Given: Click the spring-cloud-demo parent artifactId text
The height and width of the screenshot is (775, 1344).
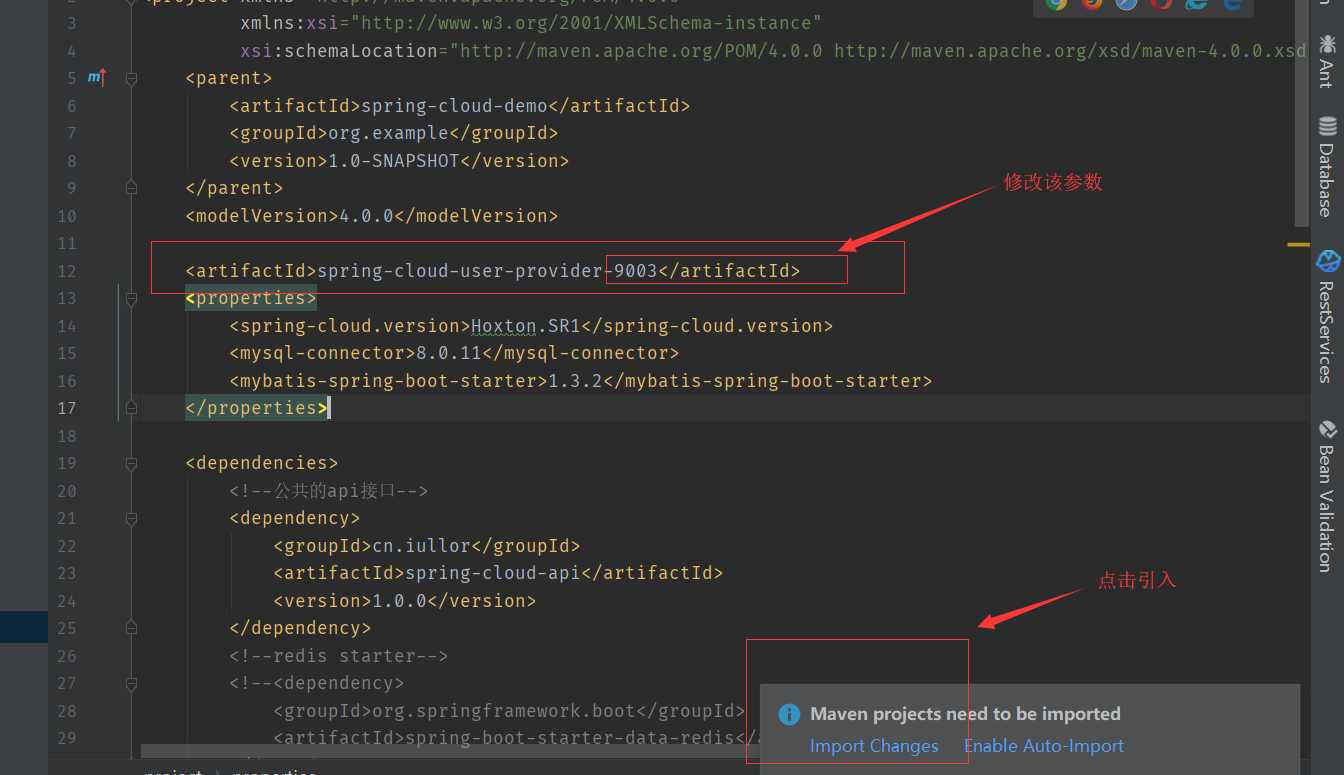Looking at the screenshot, I should (454, 105).
